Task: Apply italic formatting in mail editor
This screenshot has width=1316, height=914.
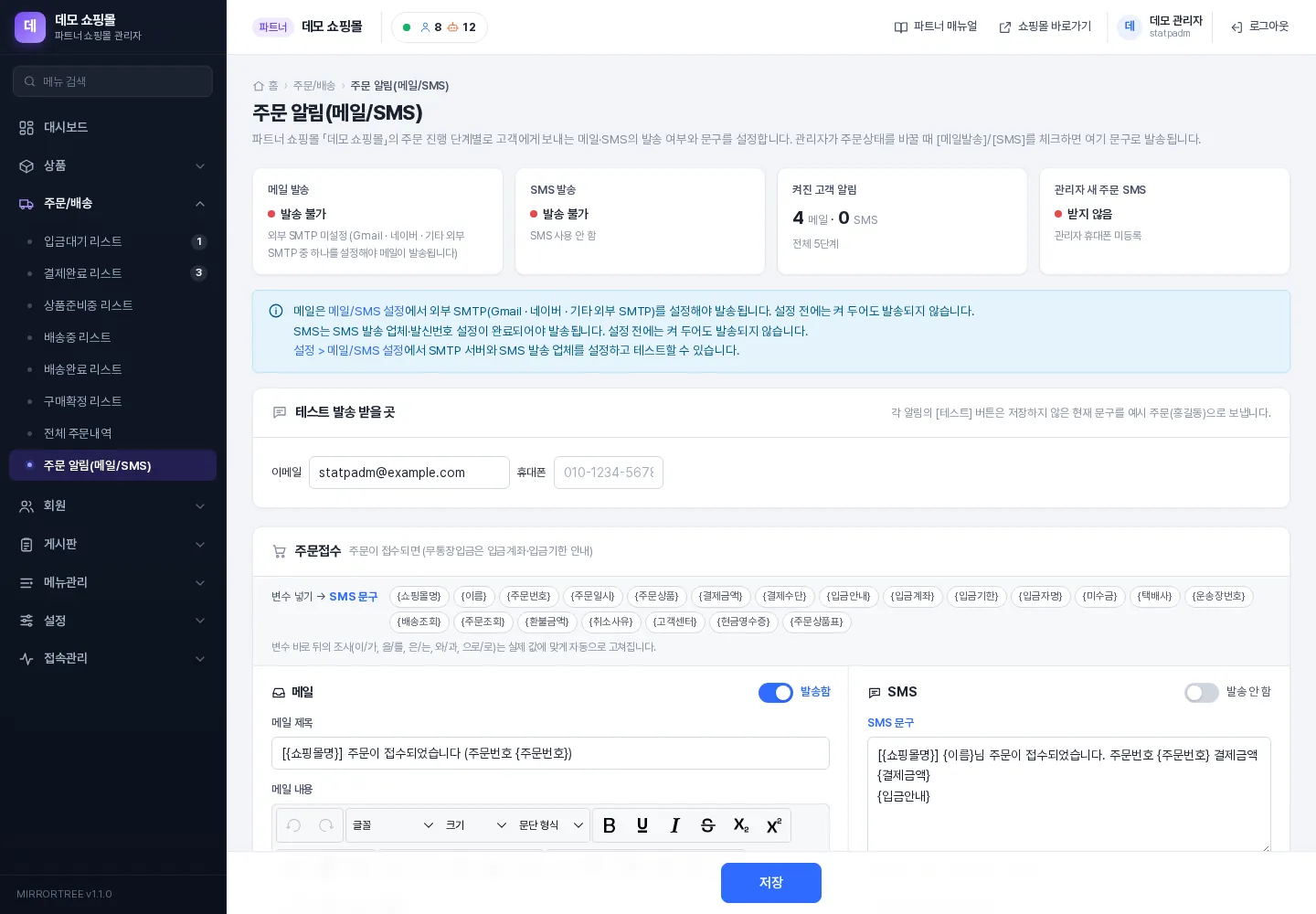Action: tap(675, 825)
